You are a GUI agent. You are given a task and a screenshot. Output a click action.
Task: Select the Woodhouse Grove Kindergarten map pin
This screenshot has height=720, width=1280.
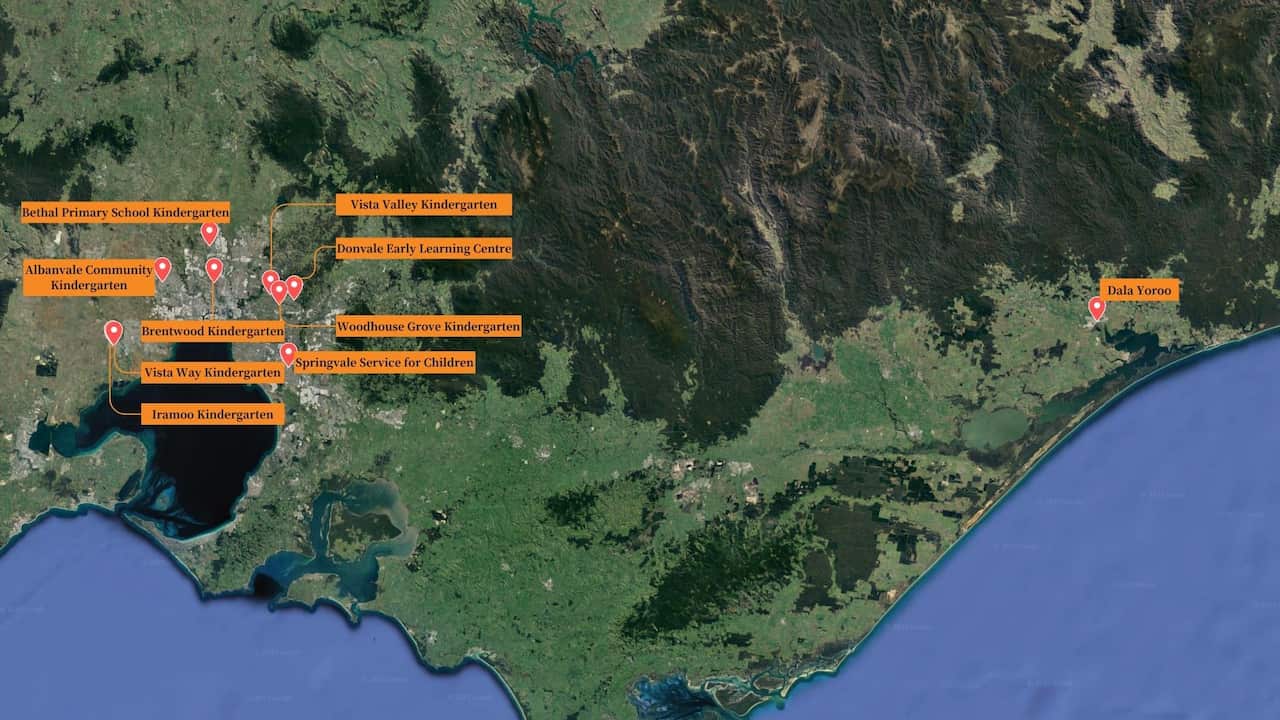(x=279, y=290)
